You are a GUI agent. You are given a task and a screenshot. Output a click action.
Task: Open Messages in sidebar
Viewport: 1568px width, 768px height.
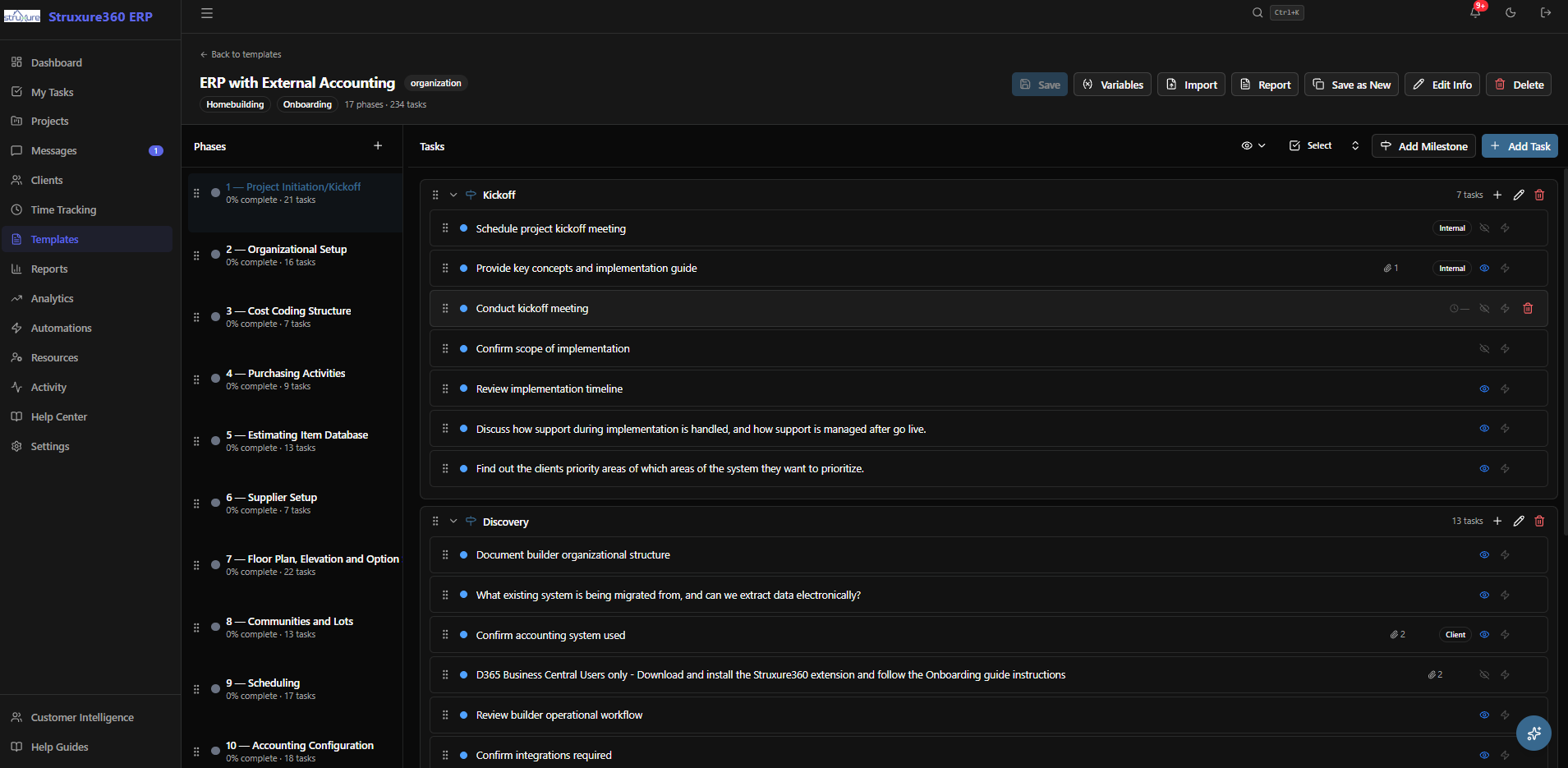[86, 150]
